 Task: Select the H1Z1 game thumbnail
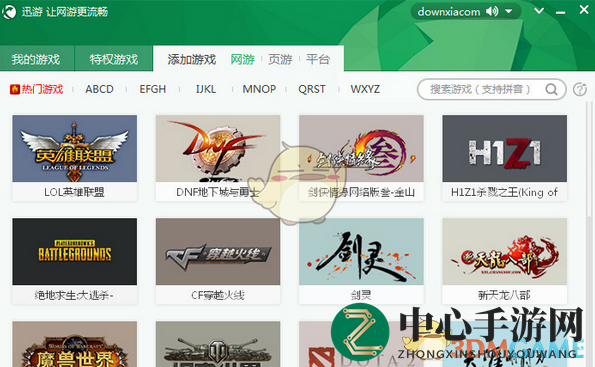tap(505, 148)
